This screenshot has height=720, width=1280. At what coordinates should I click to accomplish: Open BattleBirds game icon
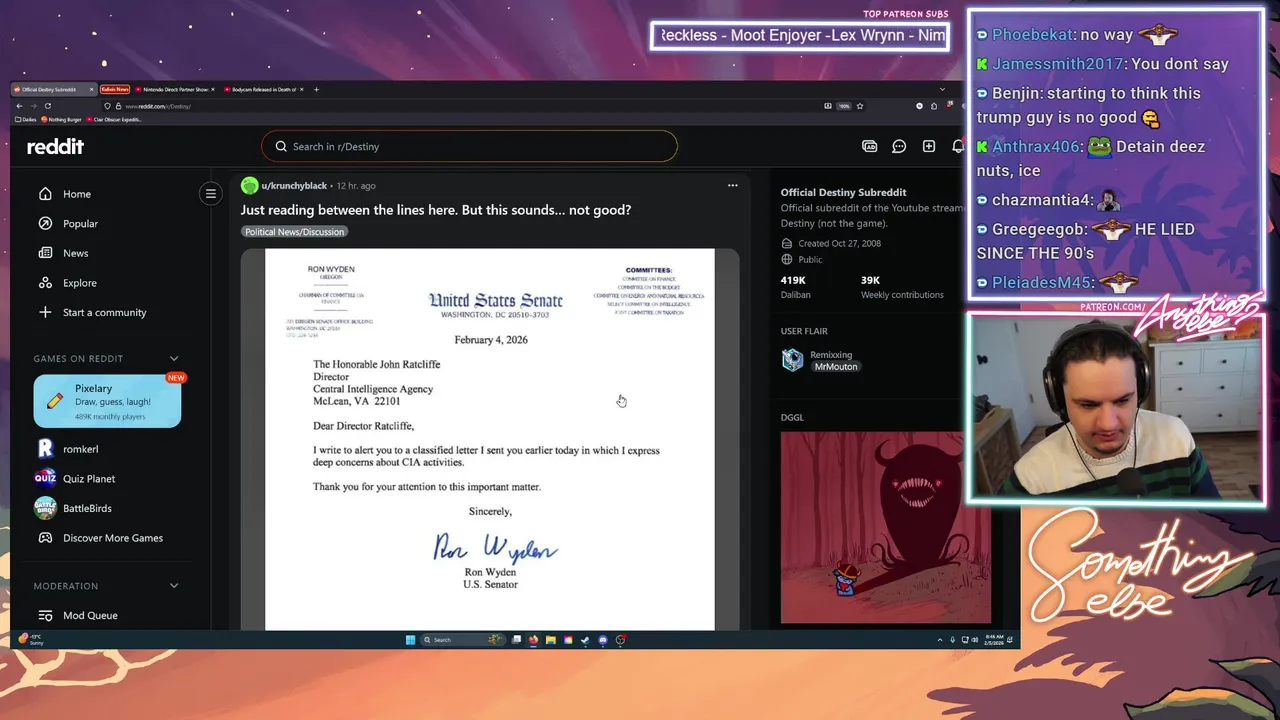[x=45, y=508]
